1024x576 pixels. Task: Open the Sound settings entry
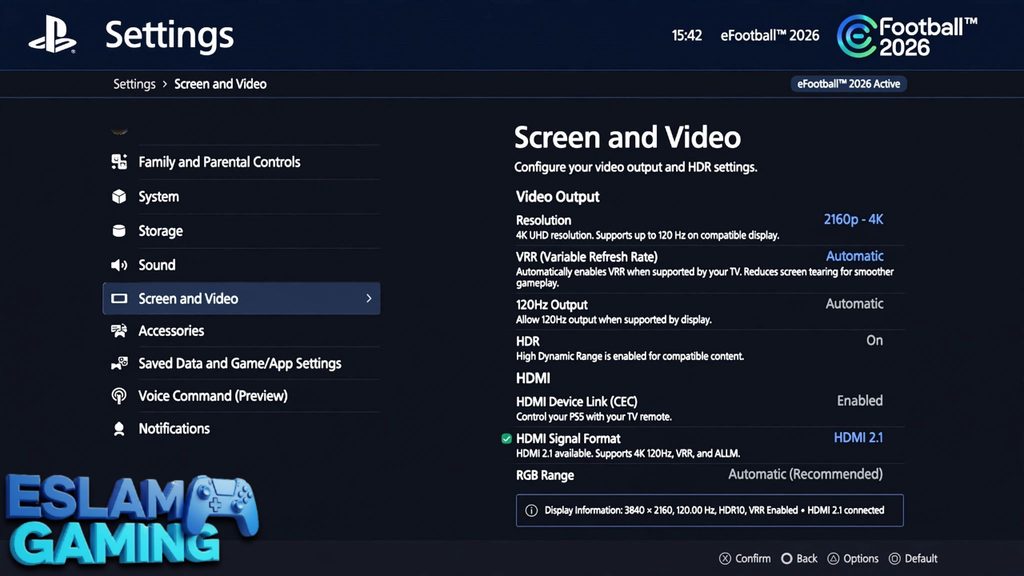click(242, 265)
